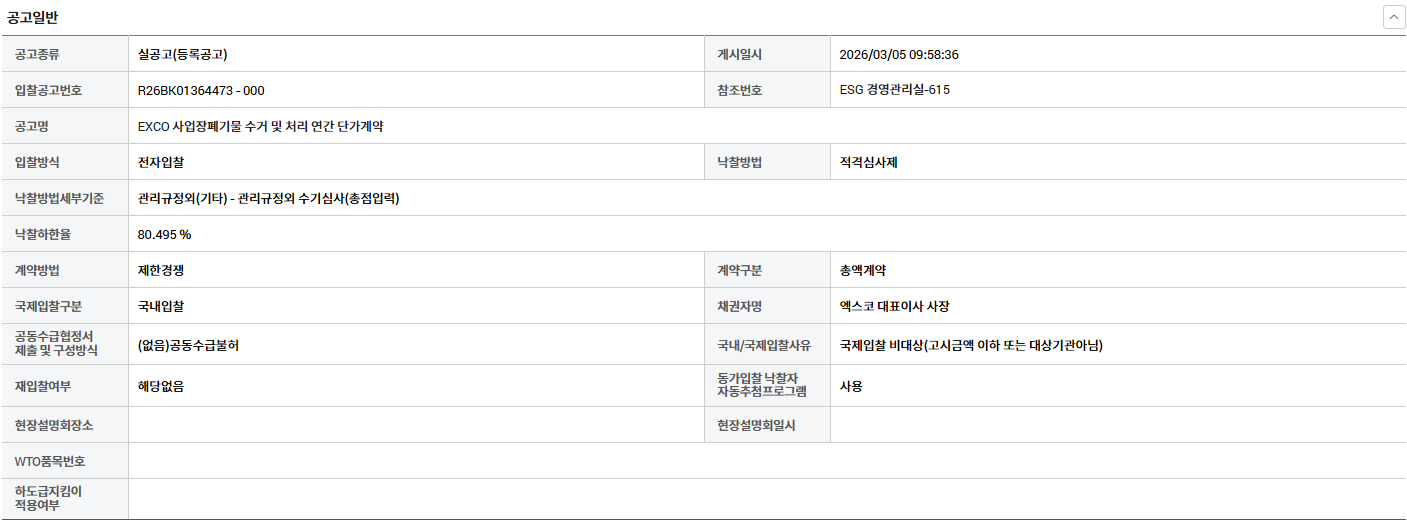Select the reference number ESG 경영관리실-615

pos(895,90)
